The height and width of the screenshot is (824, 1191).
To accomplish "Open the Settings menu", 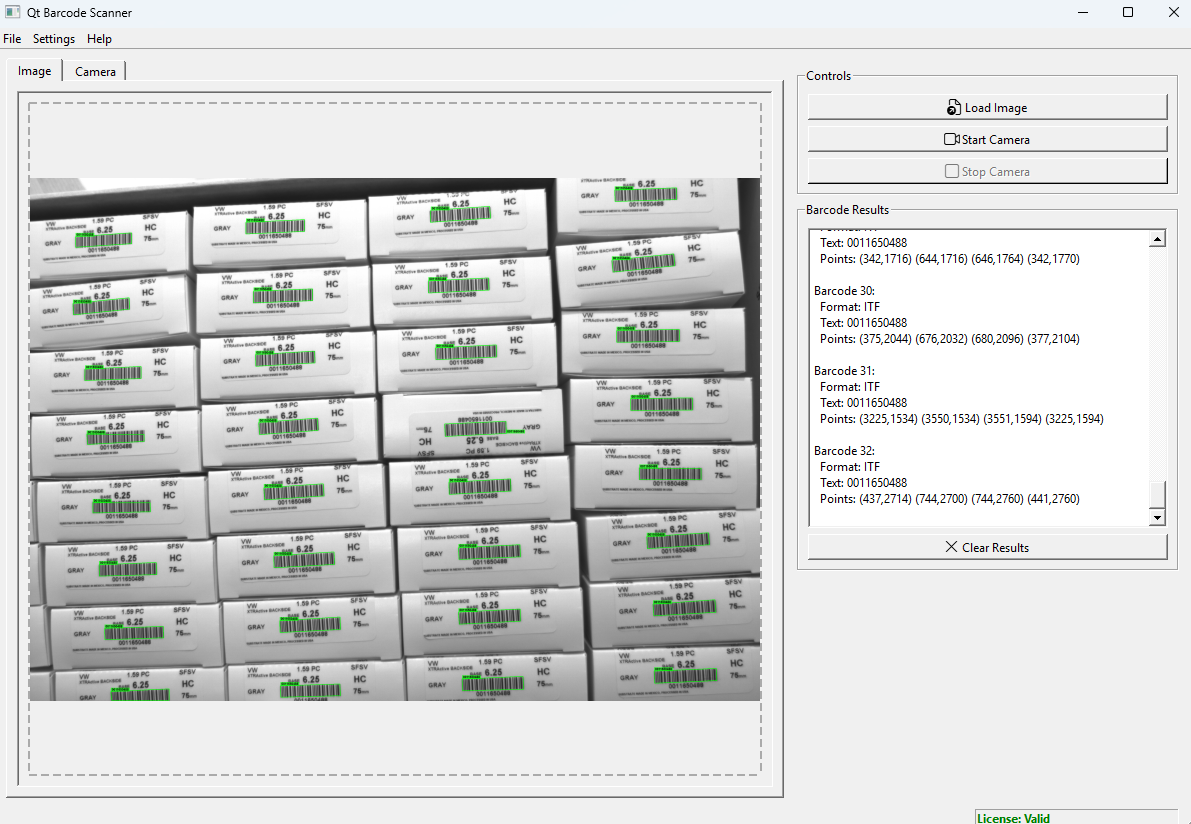I will (54, 38).
